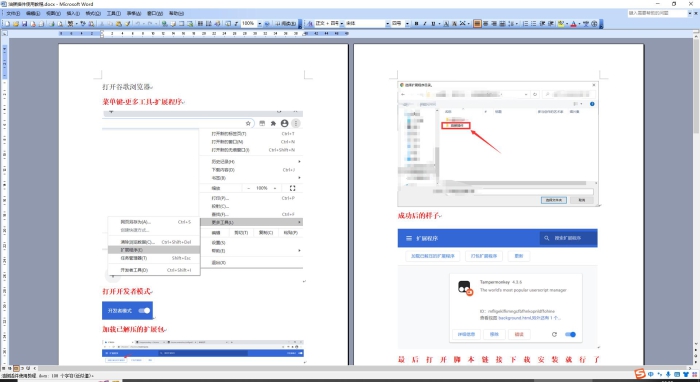Expand the font size dropdown
This screenshot has width=700, height=382.
click(x=407, y=23)
